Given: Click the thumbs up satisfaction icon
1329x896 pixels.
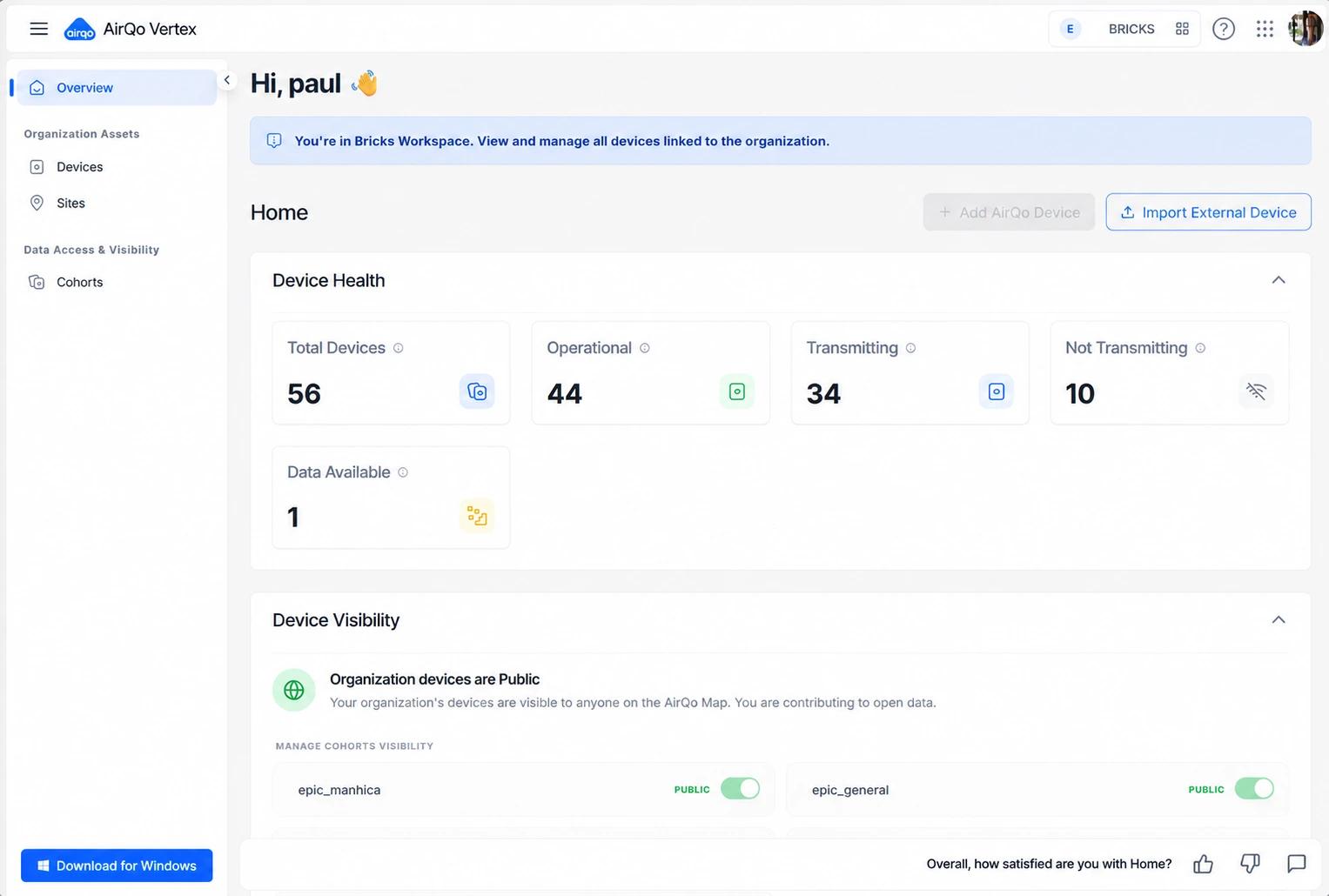Looking at the screenshot, I should 1204,864.
